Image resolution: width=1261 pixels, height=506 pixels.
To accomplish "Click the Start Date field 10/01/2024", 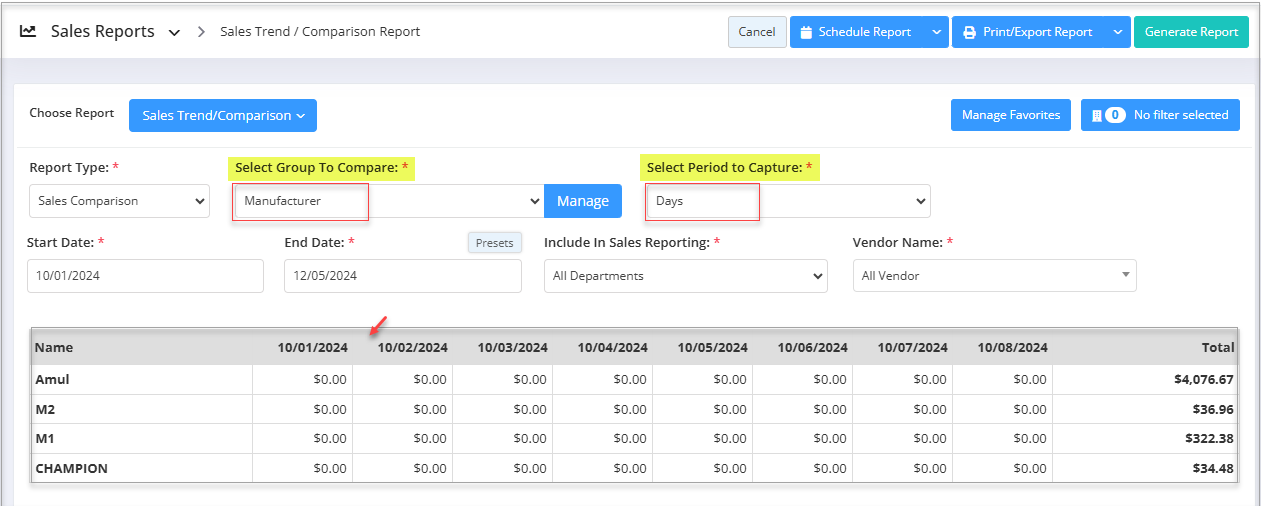I will (145, 276).
